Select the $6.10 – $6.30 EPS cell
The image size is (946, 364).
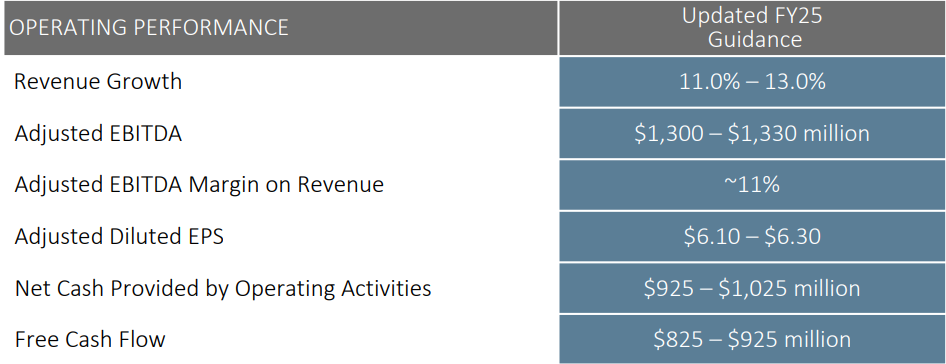click(752, 237)
